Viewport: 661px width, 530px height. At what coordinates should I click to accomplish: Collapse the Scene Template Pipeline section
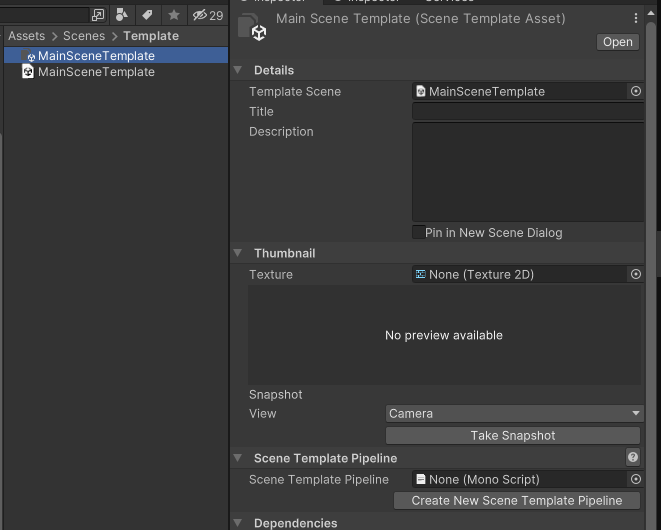point(238,458)
